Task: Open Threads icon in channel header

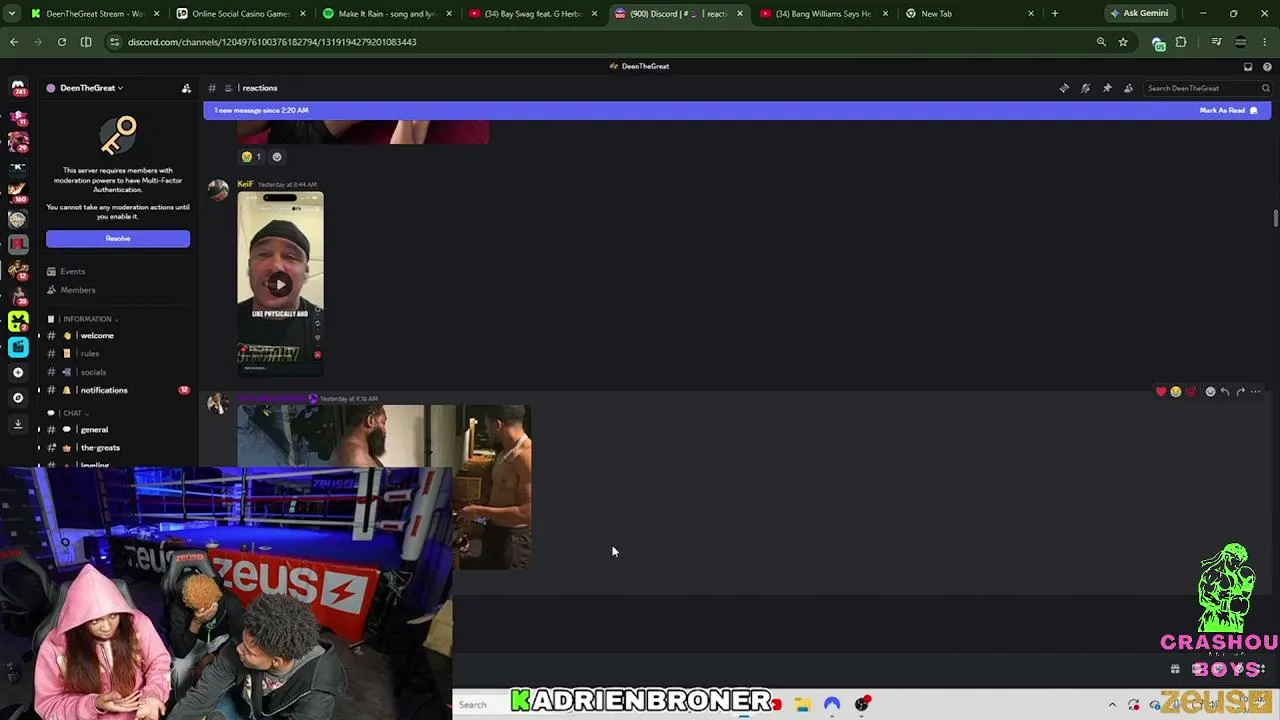Action: tap(1064, 88)
